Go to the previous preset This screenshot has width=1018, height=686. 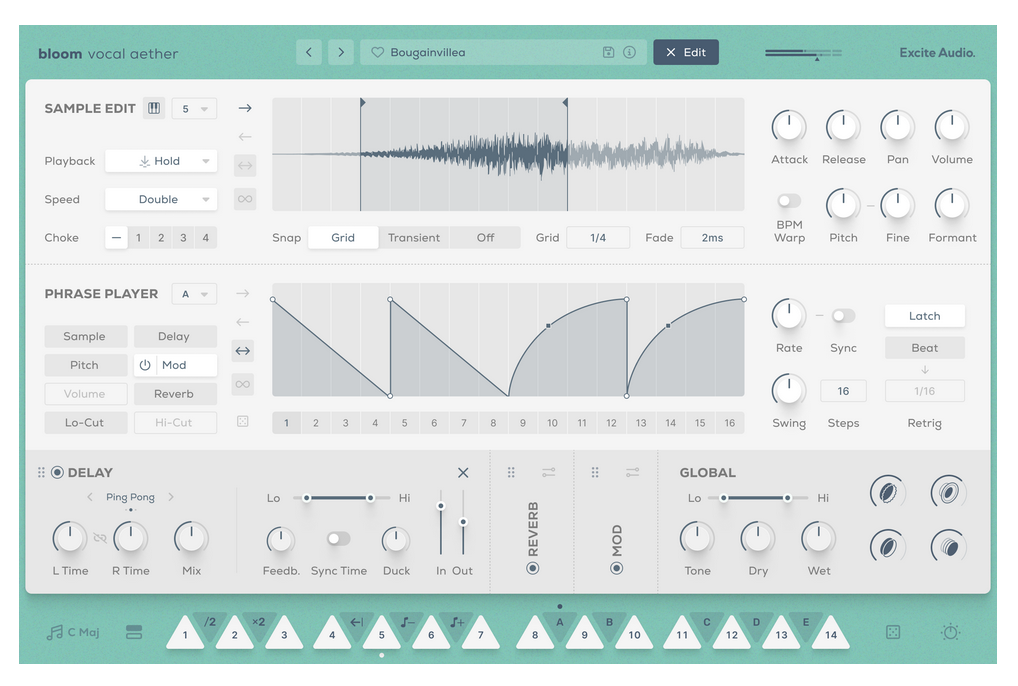click(x=309, y=53)
